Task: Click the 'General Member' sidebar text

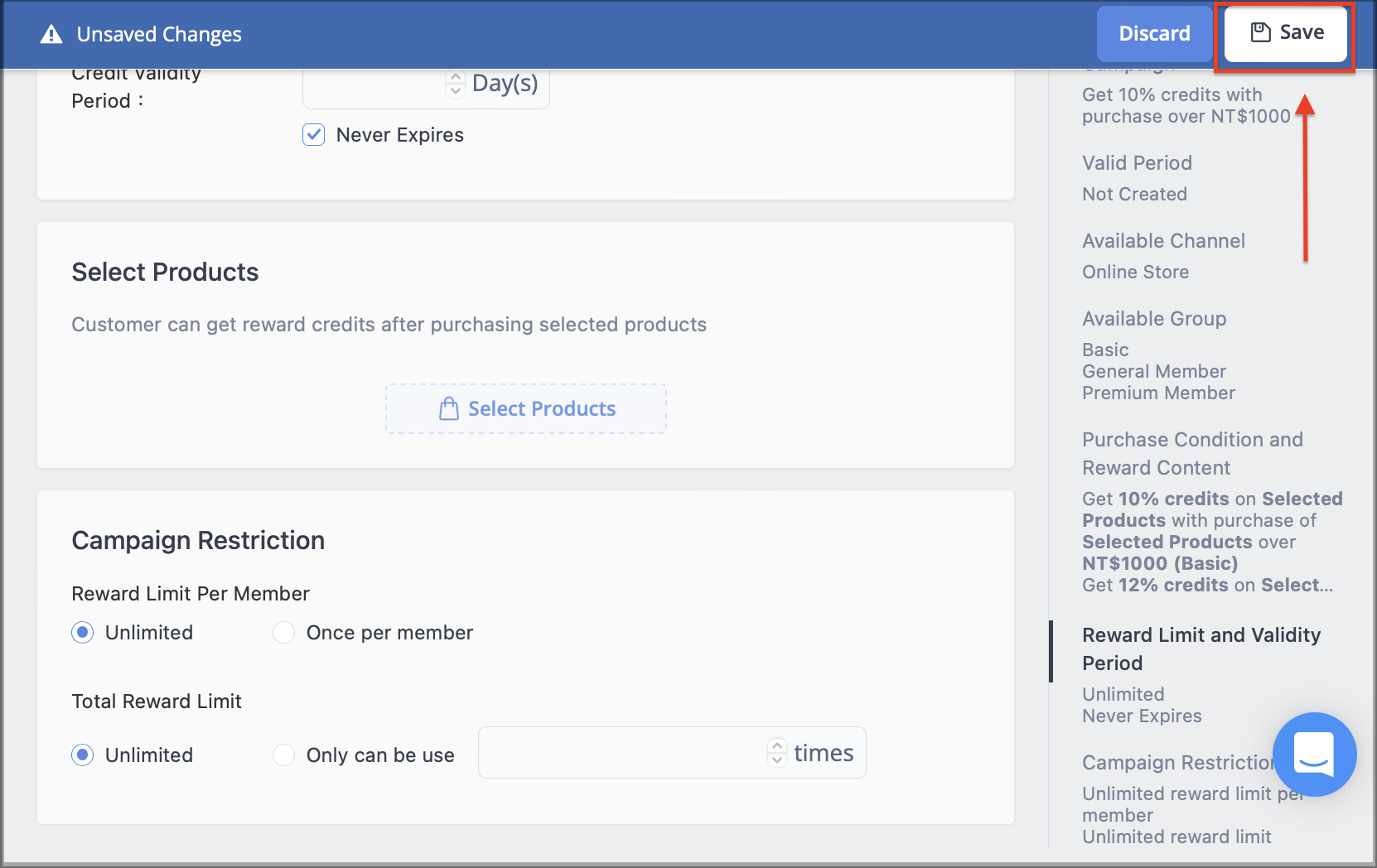Action: [1153, 372]
